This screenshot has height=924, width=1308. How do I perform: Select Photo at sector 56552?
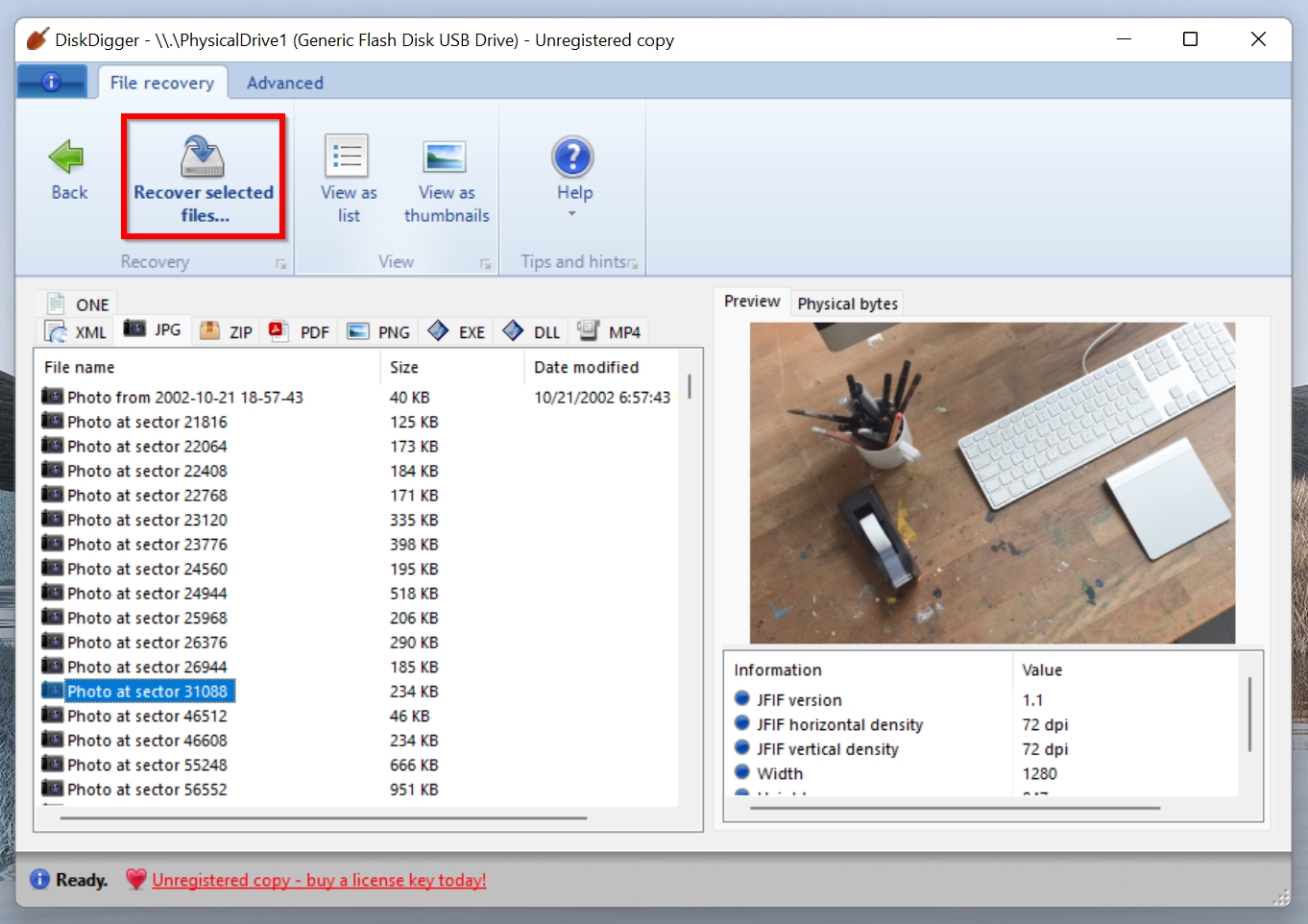pyautogui.click(x=147, y=789)
